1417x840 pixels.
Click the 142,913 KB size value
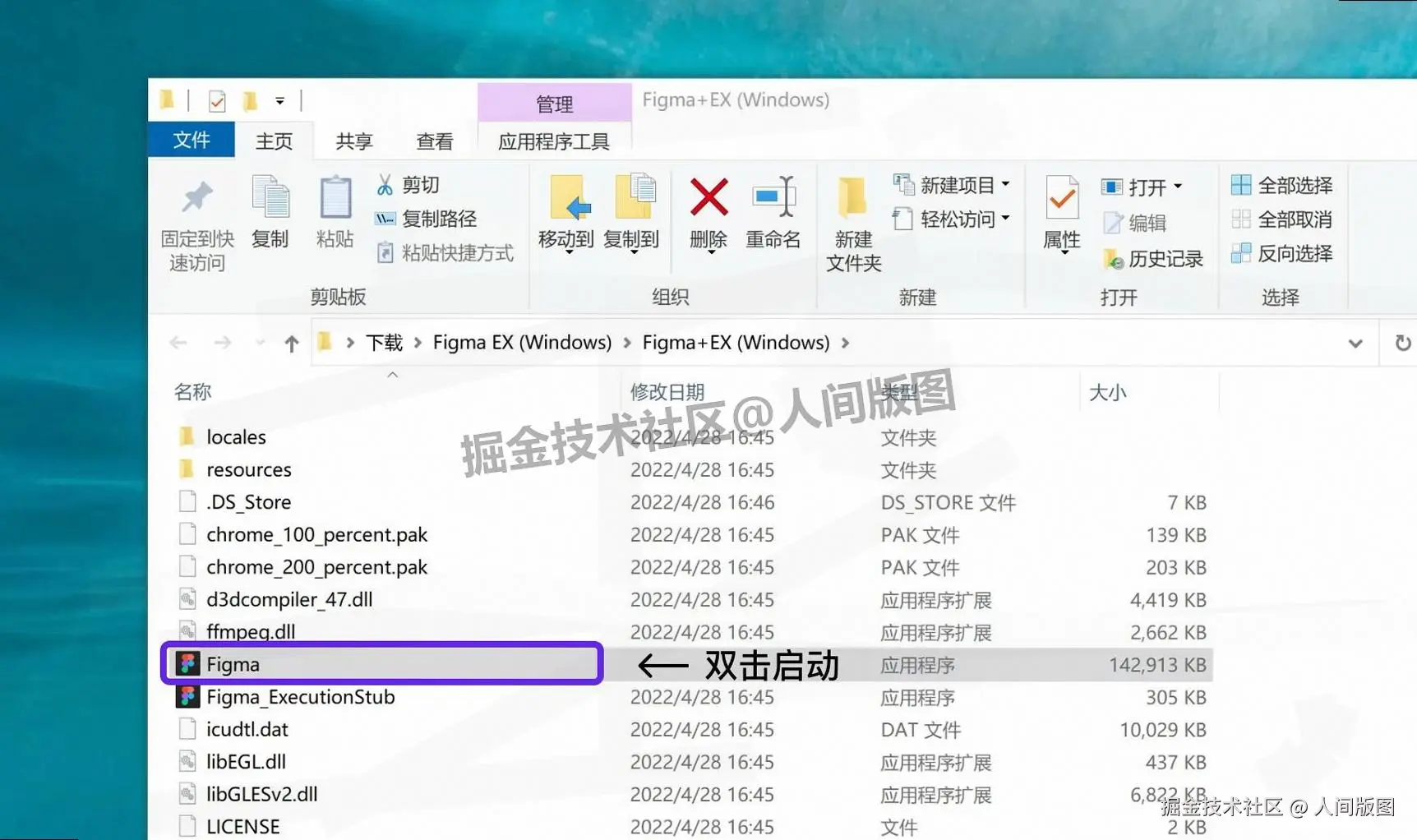click(1157, 664)
